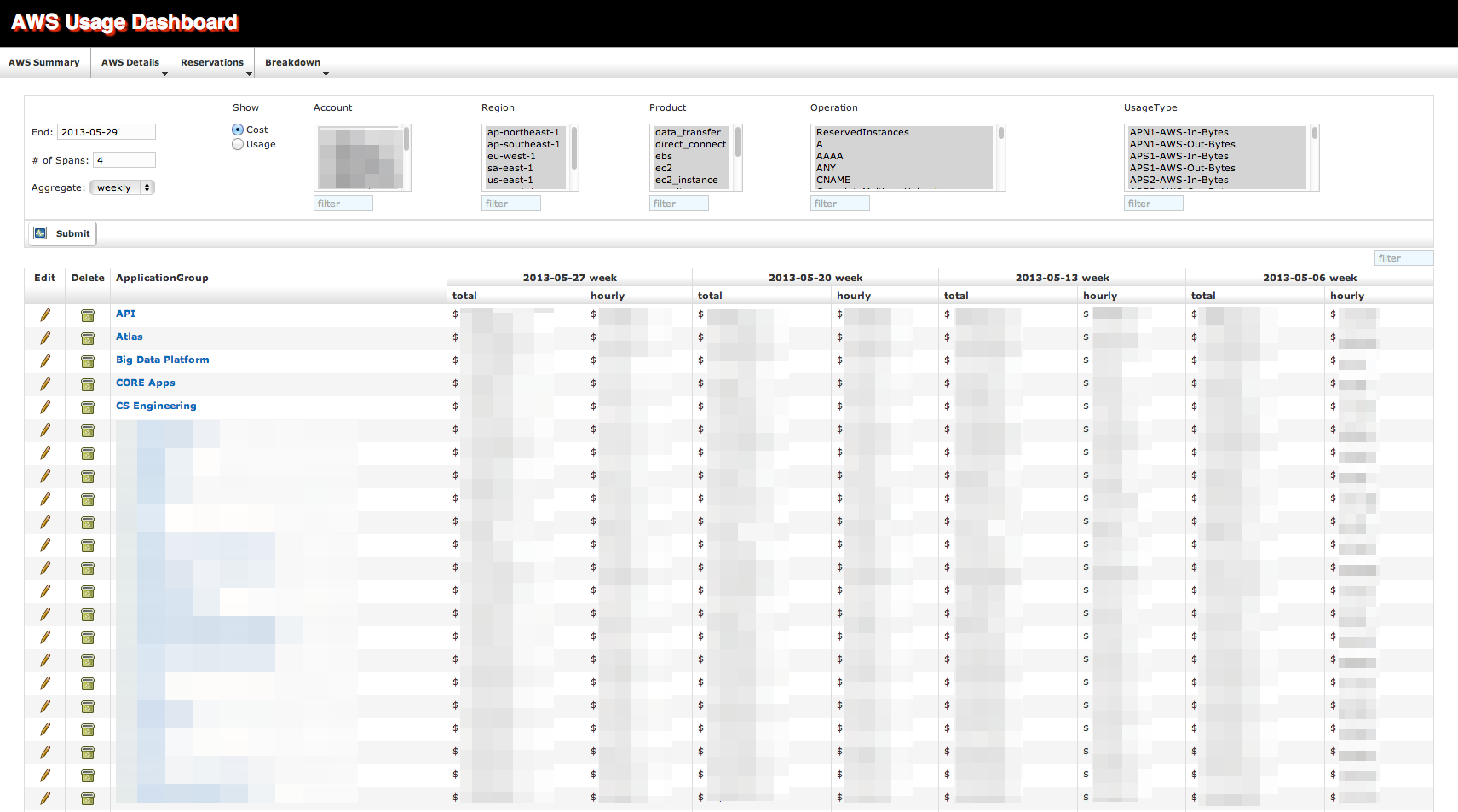1458x812 pixels.
Task: Click the 2013-05-06 week column header
Action: 1310,278
